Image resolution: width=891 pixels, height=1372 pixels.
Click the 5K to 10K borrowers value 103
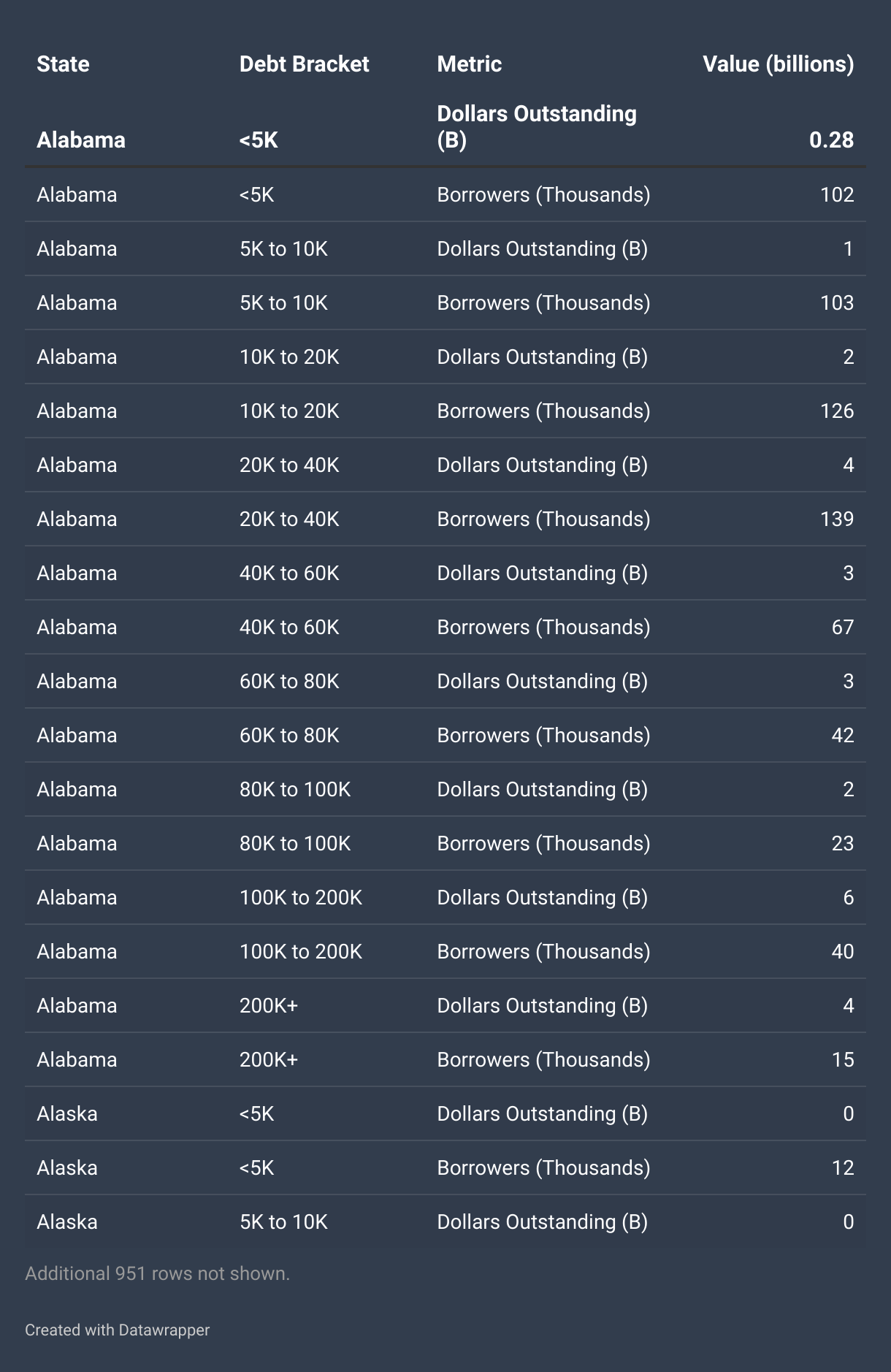(x=837, y=302)
